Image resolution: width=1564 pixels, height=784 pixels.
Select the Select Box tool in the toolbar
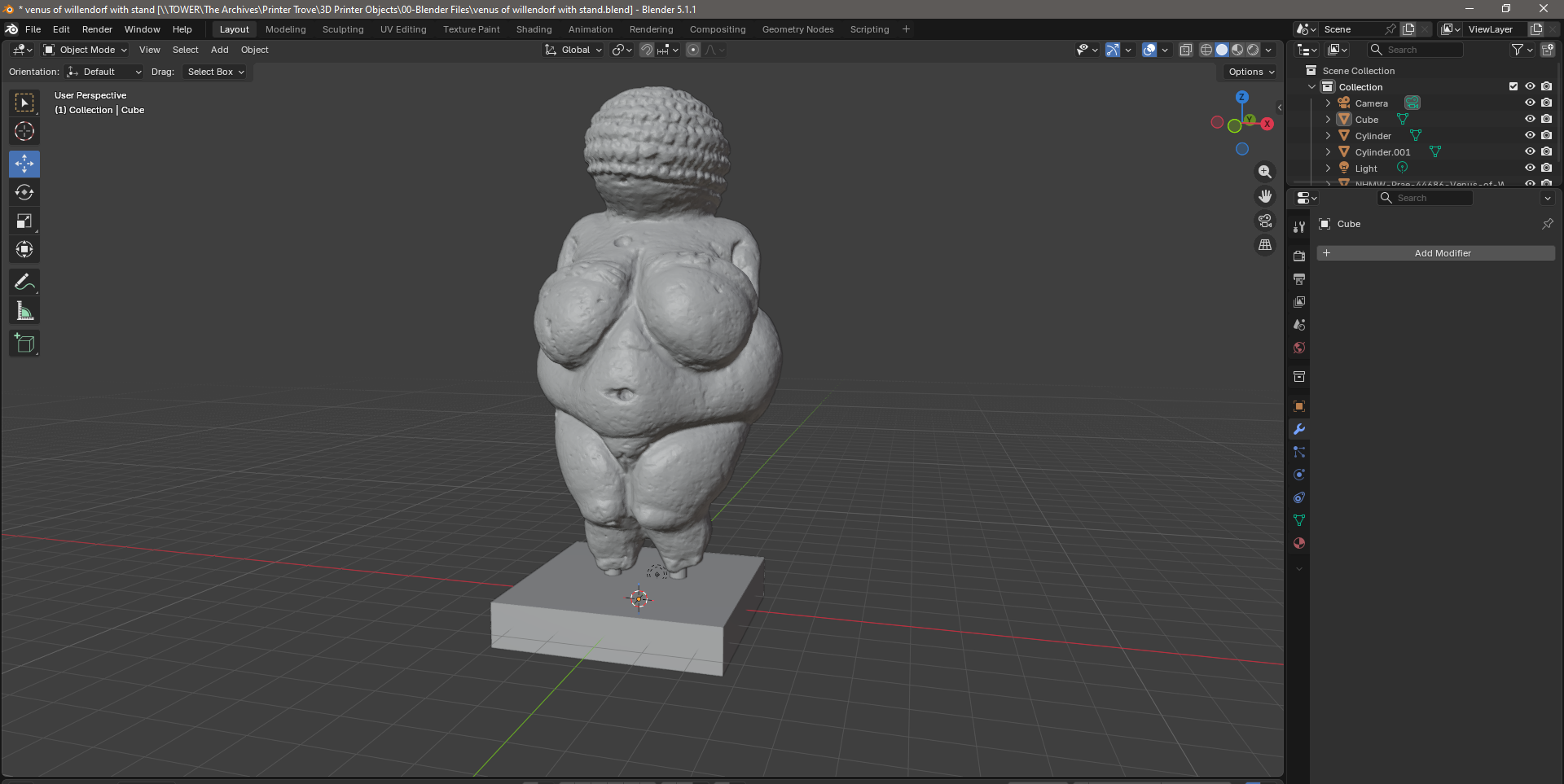(x=24, y=103)
